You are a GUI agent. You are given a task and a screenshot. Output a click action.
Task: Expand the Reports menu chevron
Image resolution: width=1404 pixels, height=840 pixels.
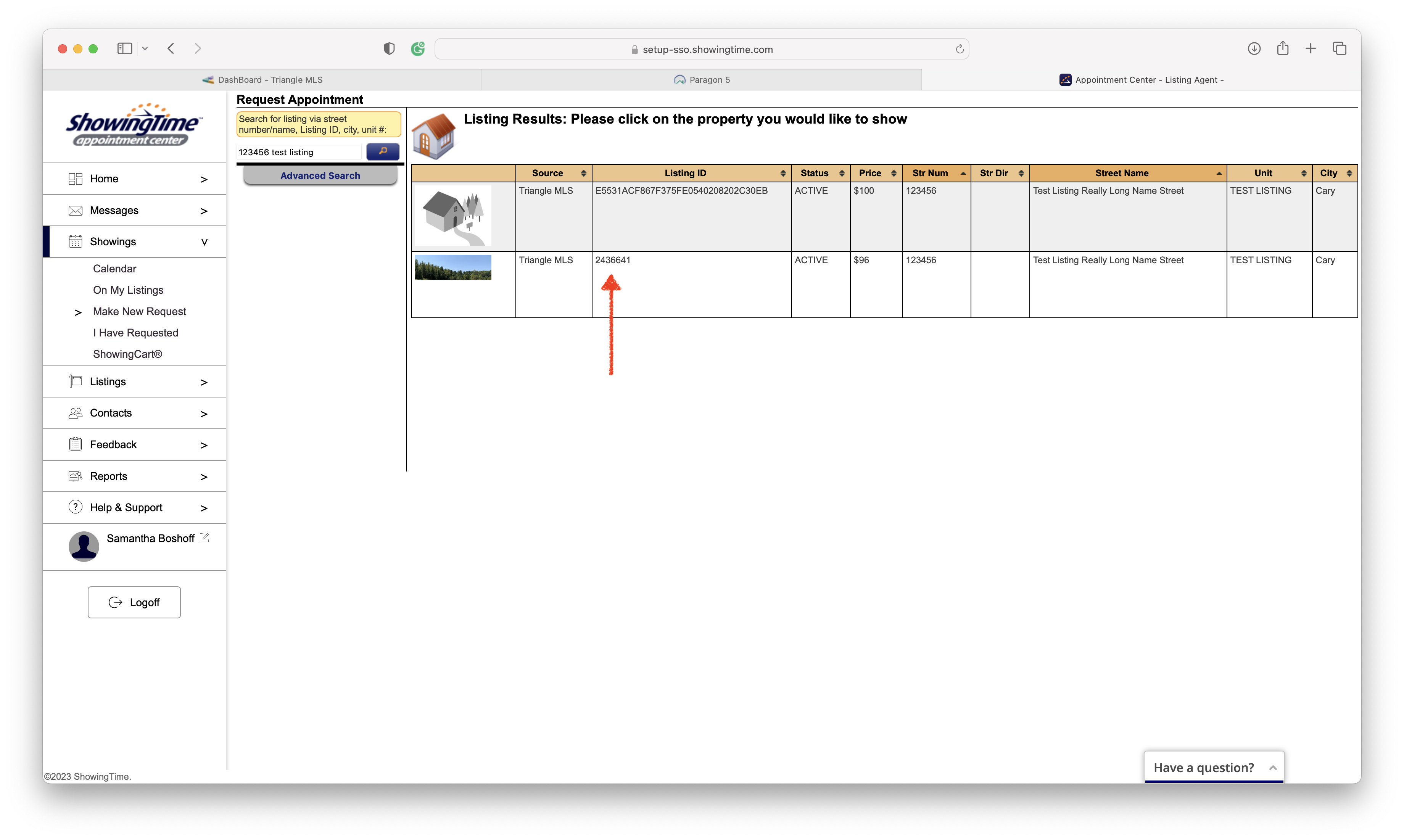[204, 477]
